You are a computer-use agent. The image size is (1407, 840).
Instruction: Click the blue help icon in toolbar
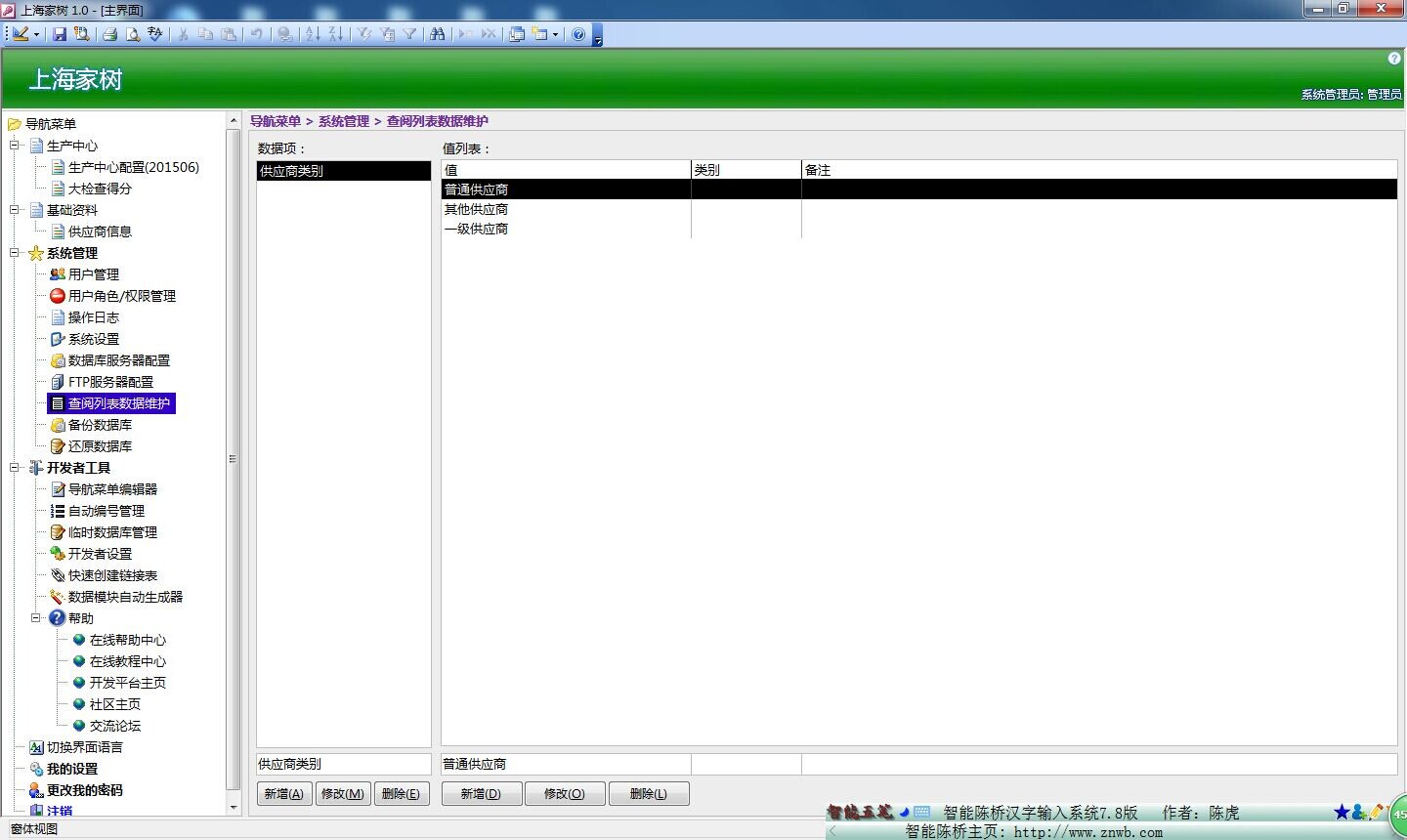coord(578,34)
